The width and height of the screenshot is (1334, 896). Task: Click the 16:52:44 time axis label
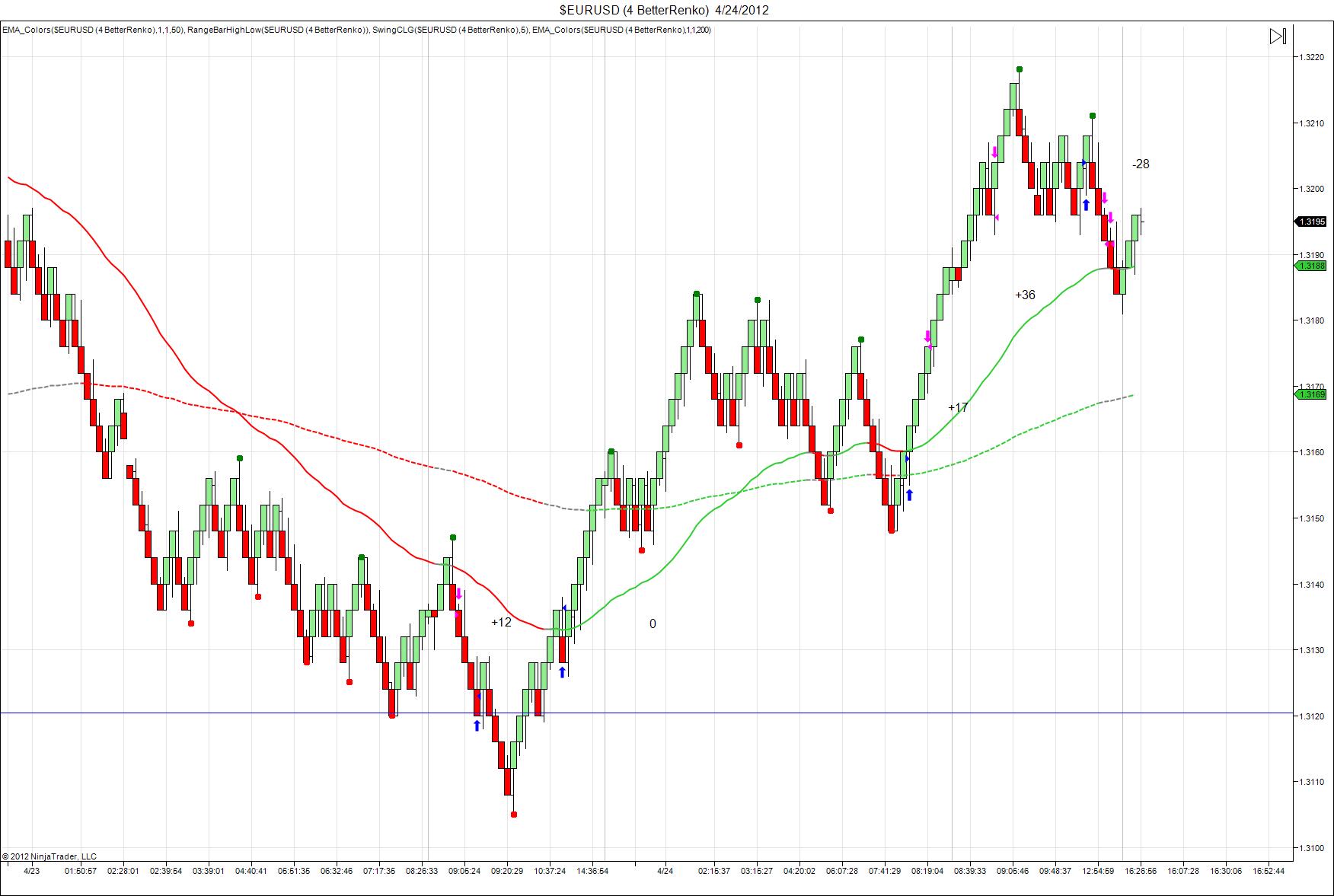coord(1268,871)
